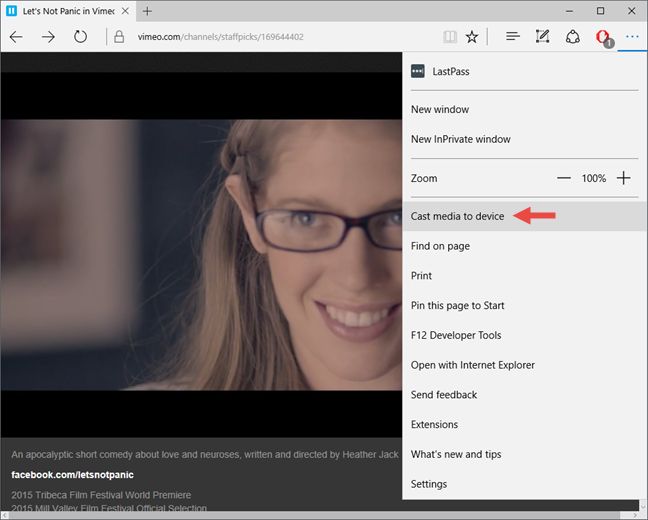Close the More actions ellipsis menu
The height and width of the screenshot is (520, 648).
[632, 37]
